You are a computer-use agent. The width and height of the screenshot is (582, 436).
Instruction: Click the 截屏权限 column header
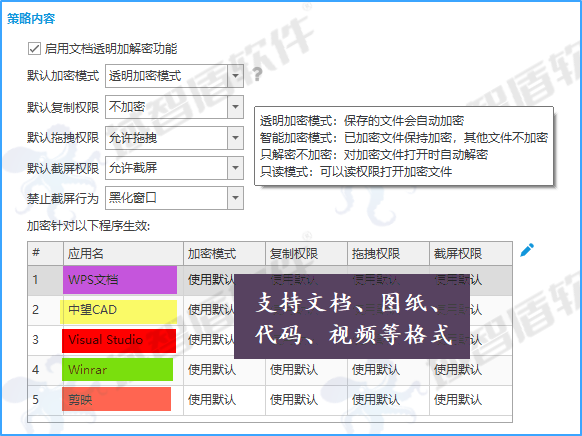(471, 253)
